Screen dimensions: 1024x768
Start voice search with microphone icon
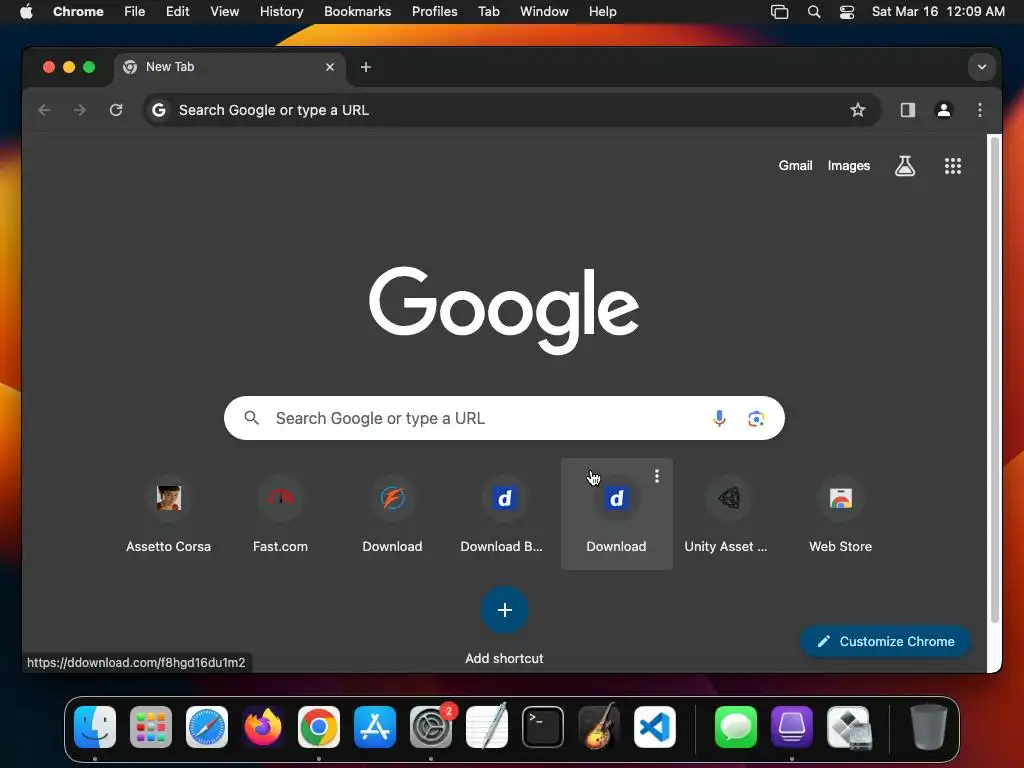[719, 419]
